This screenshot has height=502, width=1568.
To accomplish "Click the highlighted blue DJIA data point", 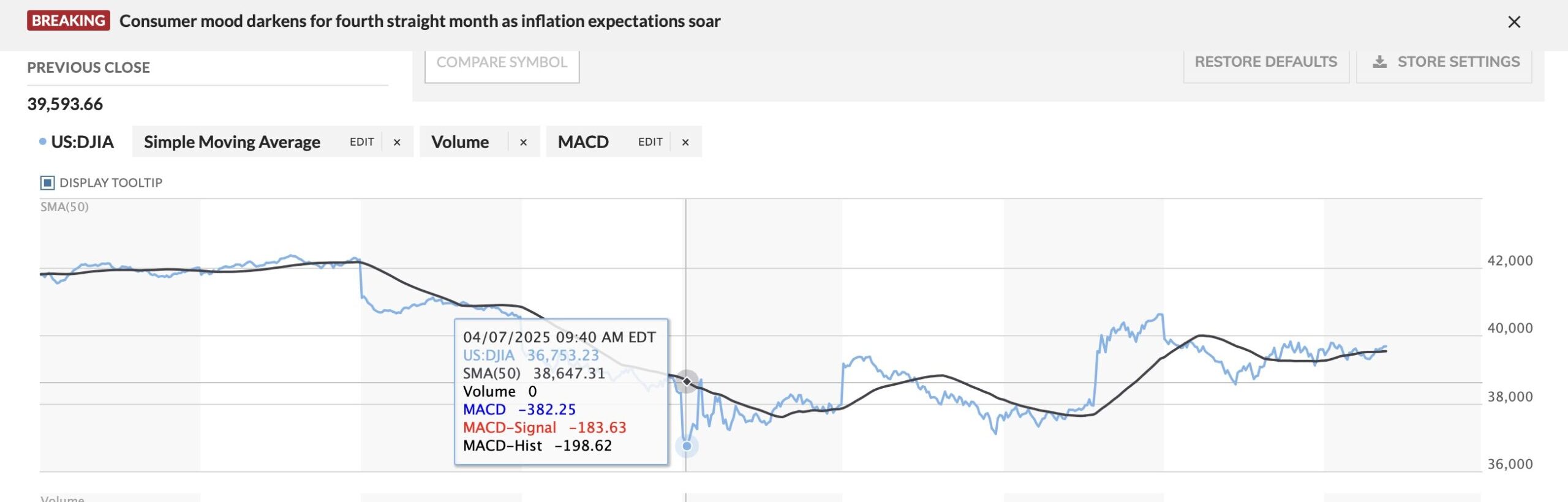I will click(x=687, y=446).
